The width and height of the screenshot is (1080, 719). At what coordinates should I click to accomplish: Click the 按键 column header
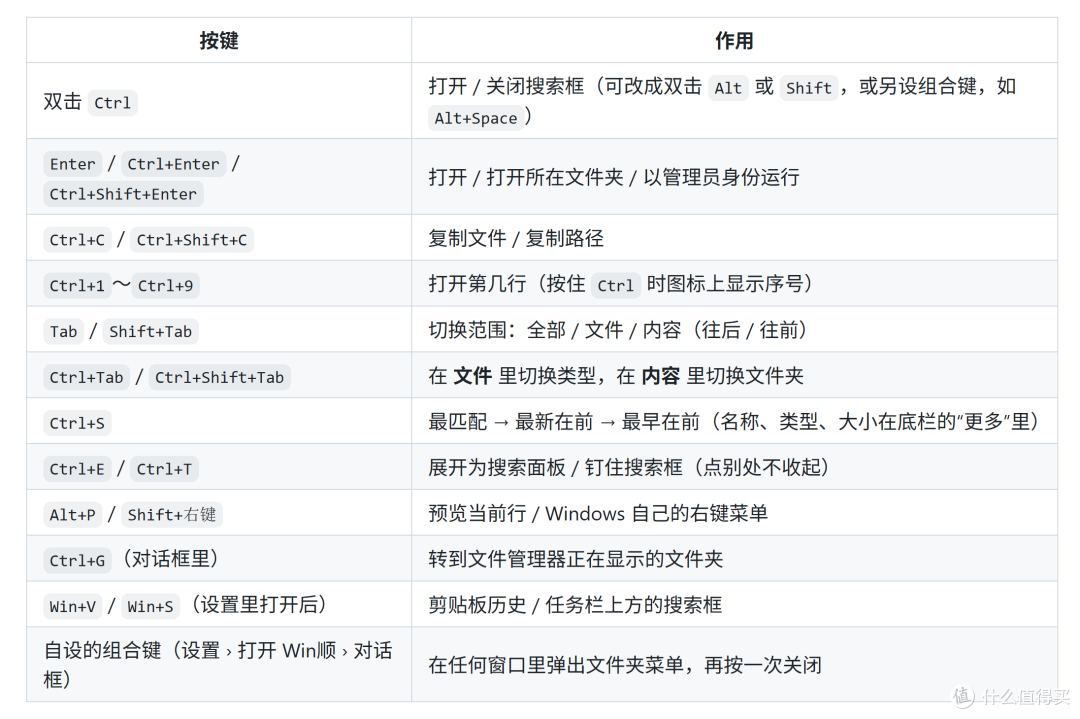click(x=219, y=41)
